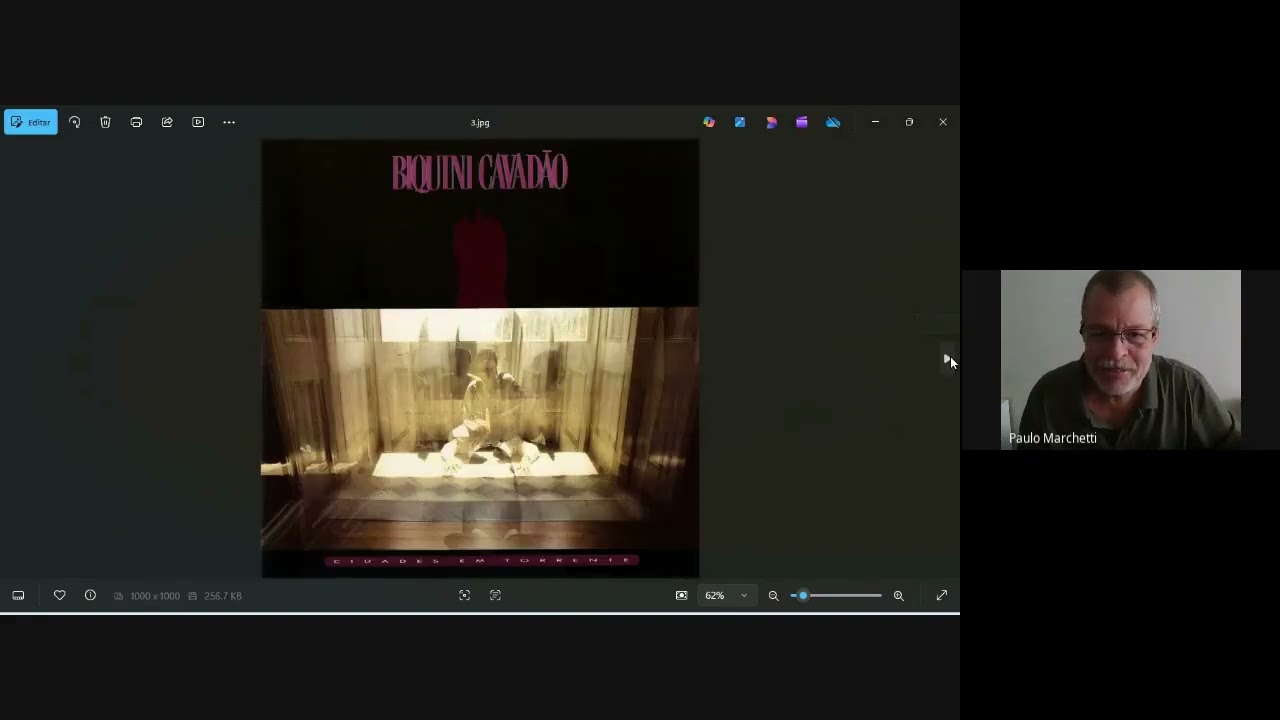Click the 3.jpg file name title
Image resolution: width=1280 pixels, height=720 pixels.
[480, 123]
